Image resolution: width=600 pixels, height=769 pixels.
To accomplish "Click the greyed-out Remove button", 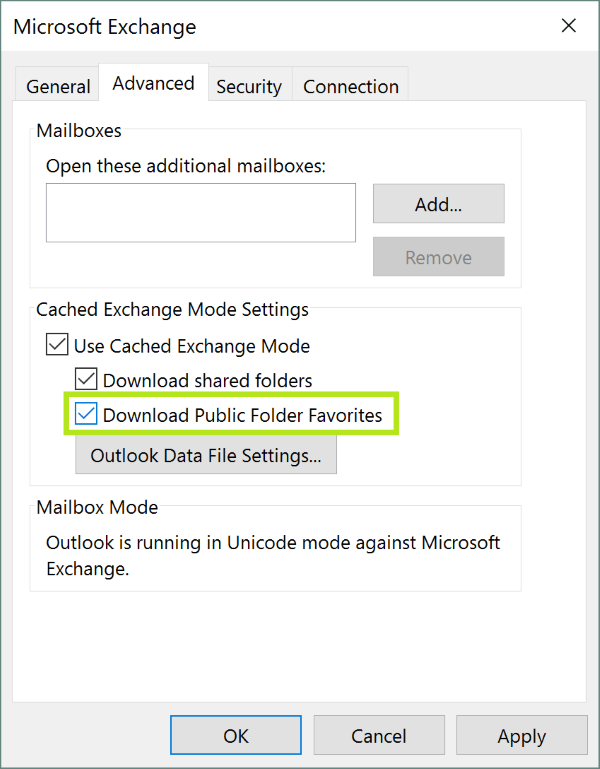I will [x=439, y=256].
